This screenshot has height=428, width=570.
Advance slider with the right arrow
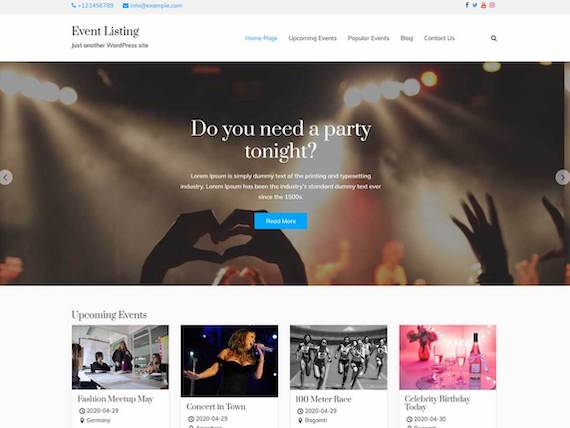click(x=562, y=177)
